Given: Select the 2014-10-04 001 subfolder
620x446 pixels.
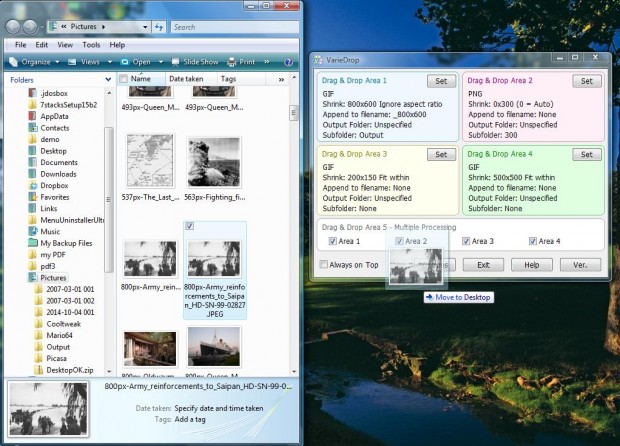Looking at the screenshot, I should coord(70,312).
